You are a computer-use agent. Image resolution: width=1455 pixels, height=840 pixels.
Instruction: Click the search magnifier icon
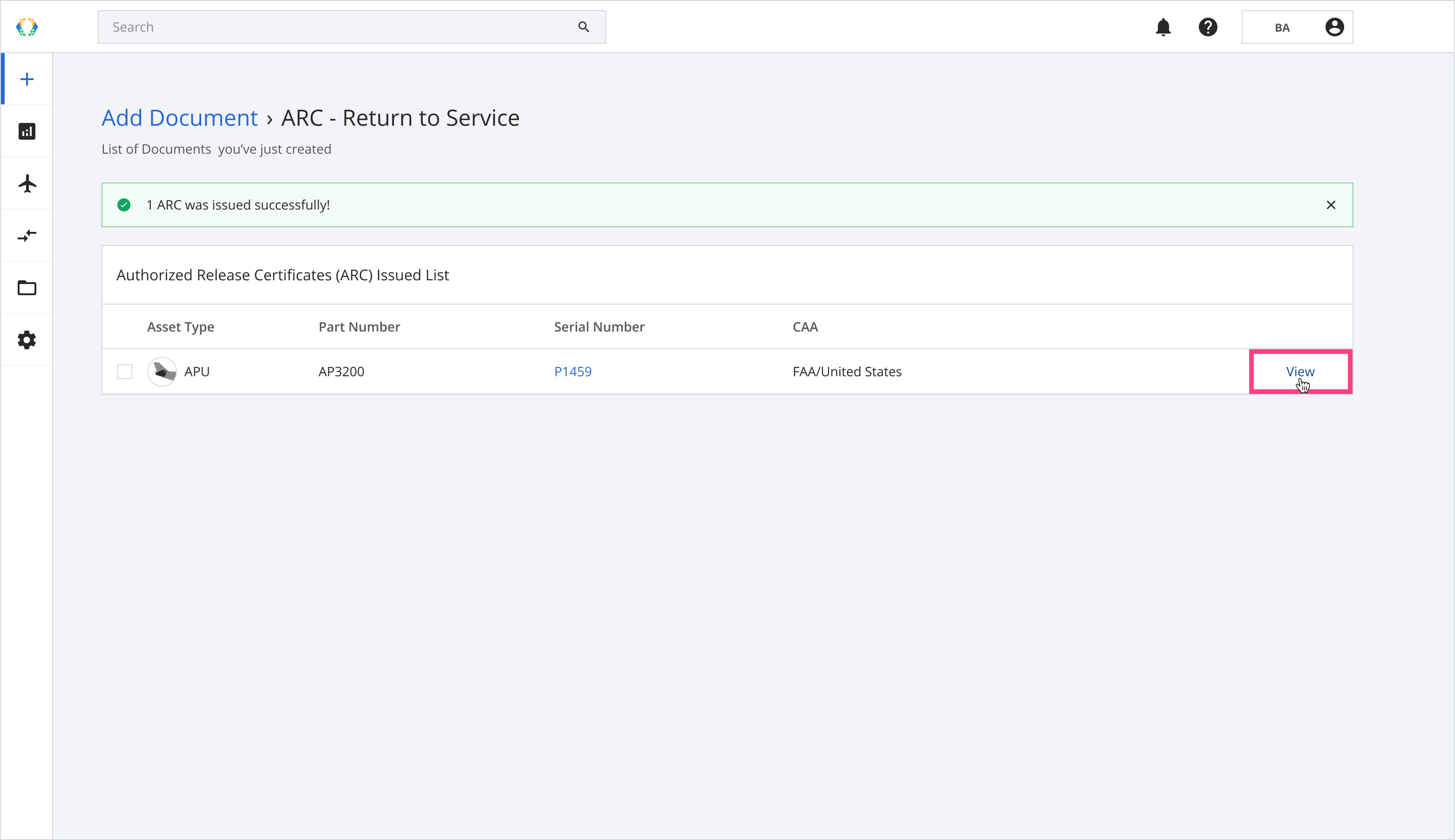tap(583, 27)
